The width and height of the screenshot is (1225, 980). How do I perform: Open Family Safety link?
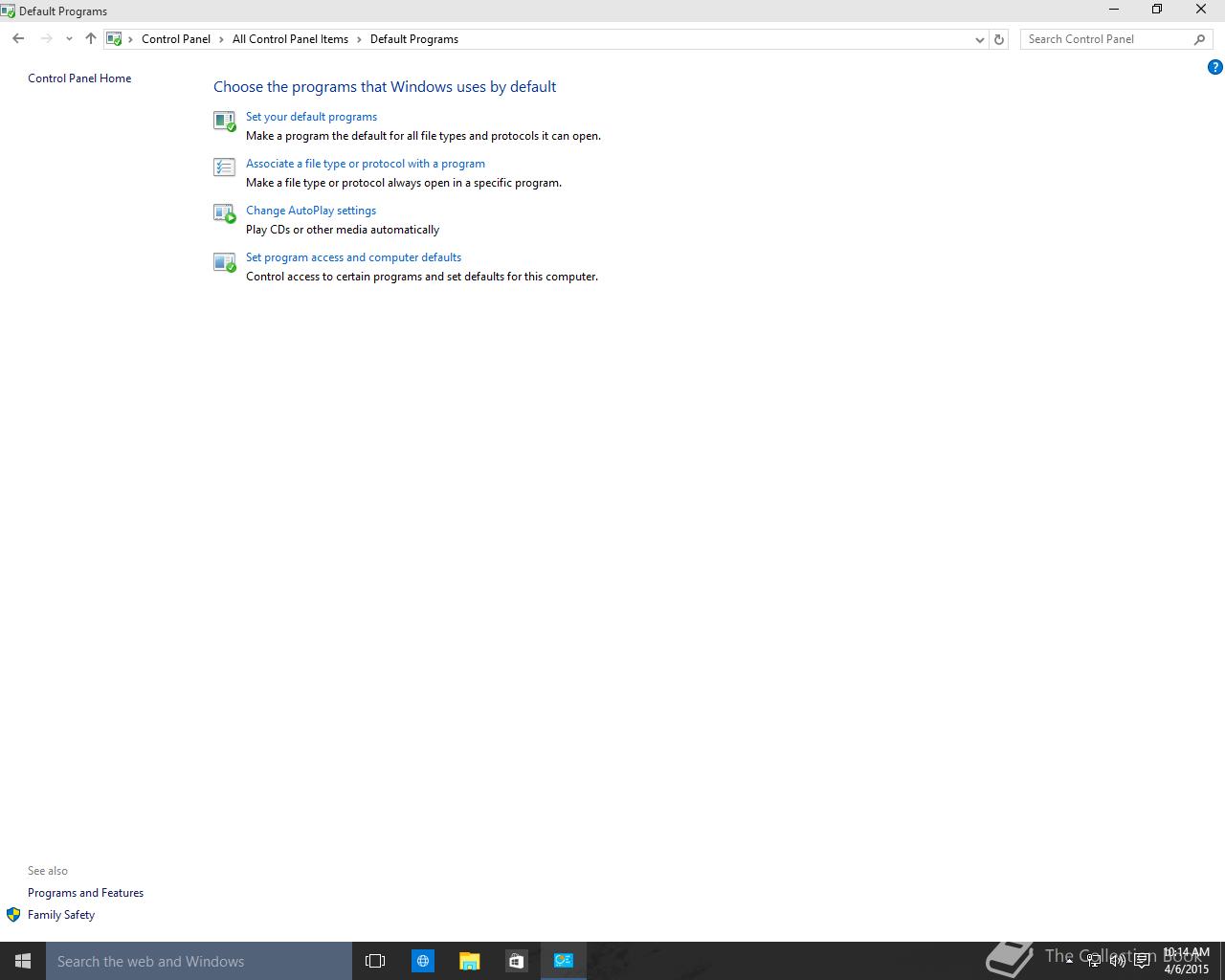pyautogui.click(x=61, y=915)
